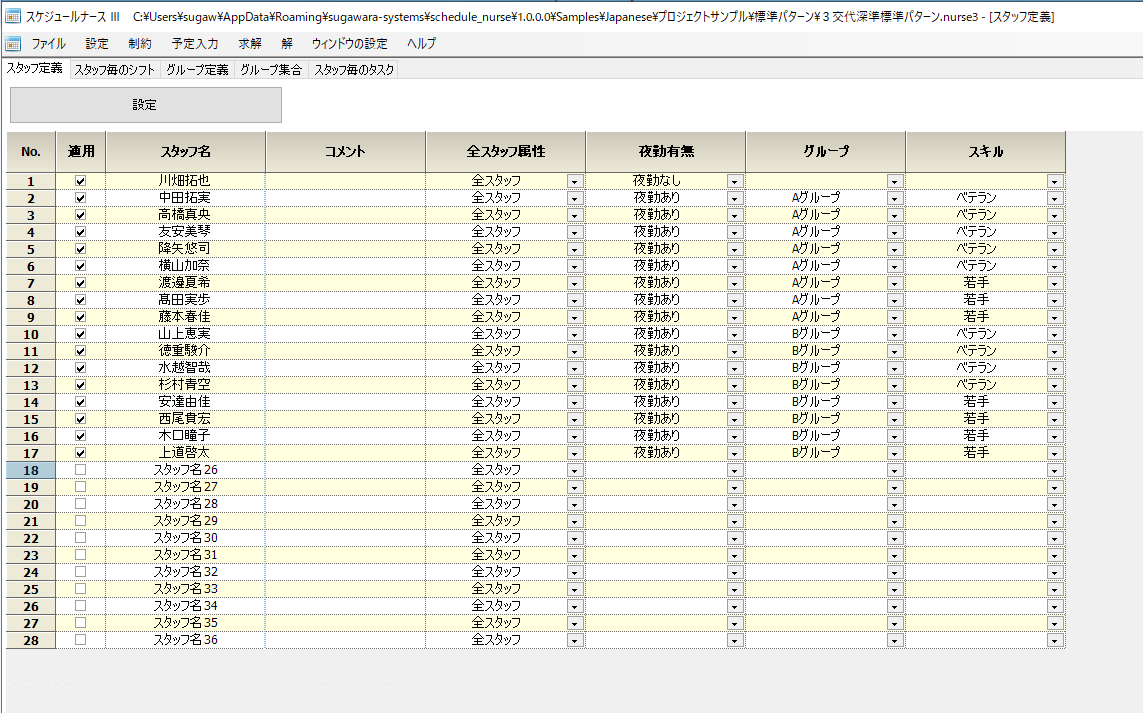The image size is (1143, 713).
Task: Click staff name 髙田実歩
Action: [184, 300]
